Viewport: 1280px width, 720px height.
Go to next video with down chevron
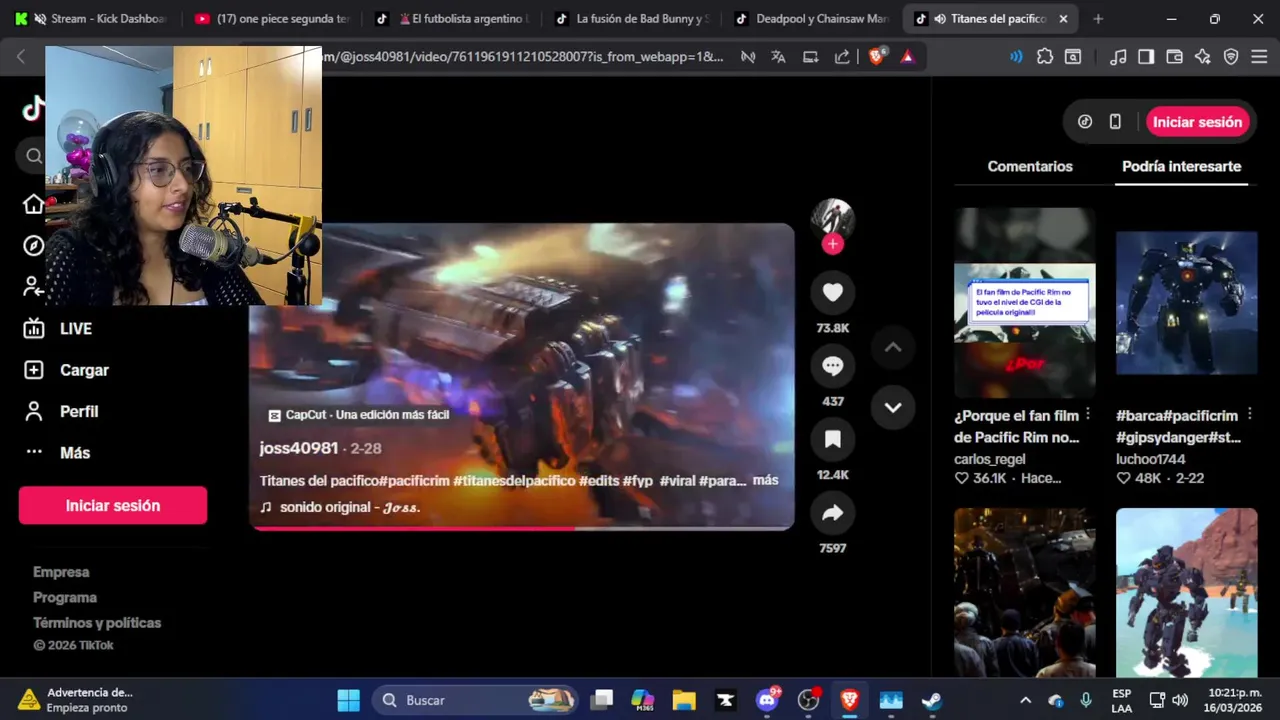893,407
